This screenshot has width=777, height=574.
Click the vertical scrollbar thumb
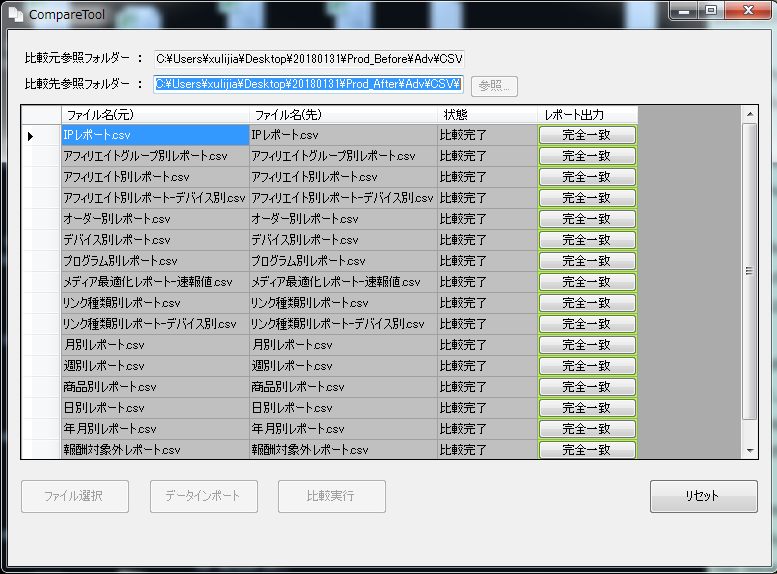tap(750, 270)
